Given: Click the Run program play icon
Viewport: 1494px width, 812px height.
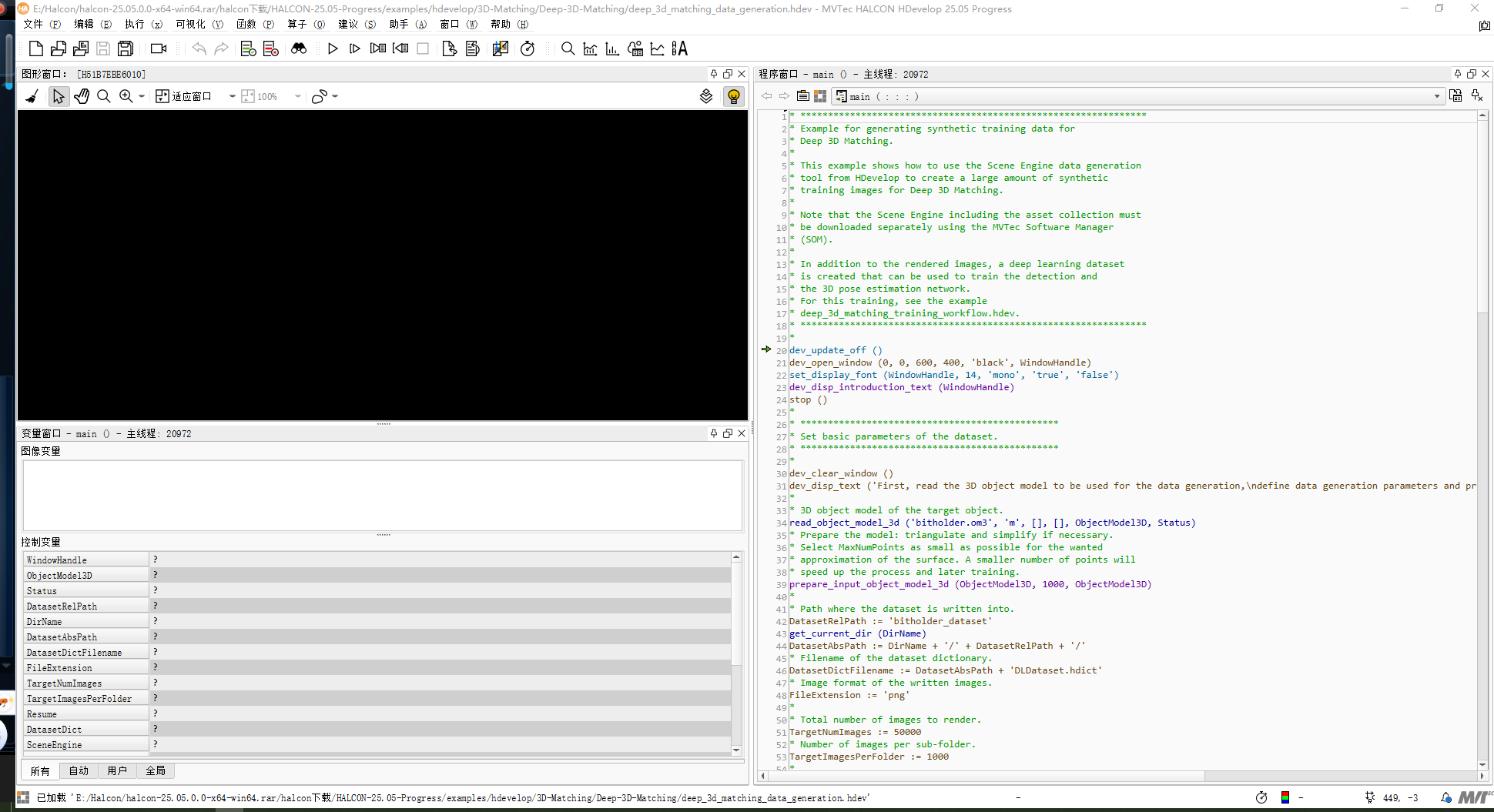Looking at the screenshot, I should pyautogui.click(x=333, y=48).
